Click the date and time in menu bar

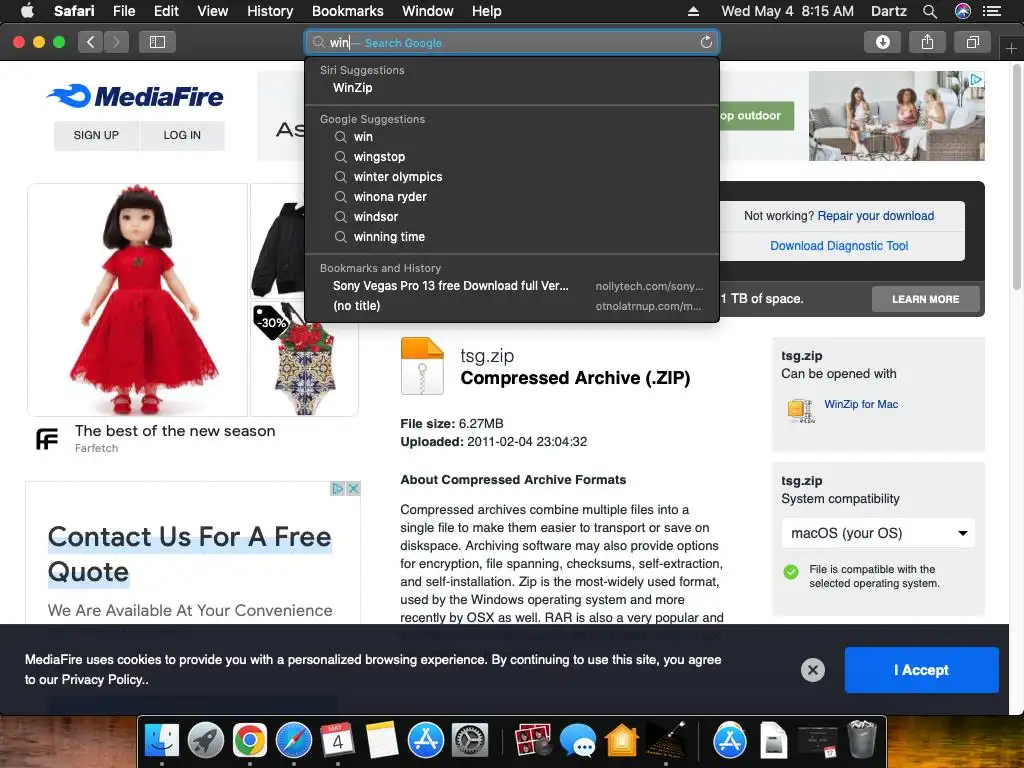787,11
